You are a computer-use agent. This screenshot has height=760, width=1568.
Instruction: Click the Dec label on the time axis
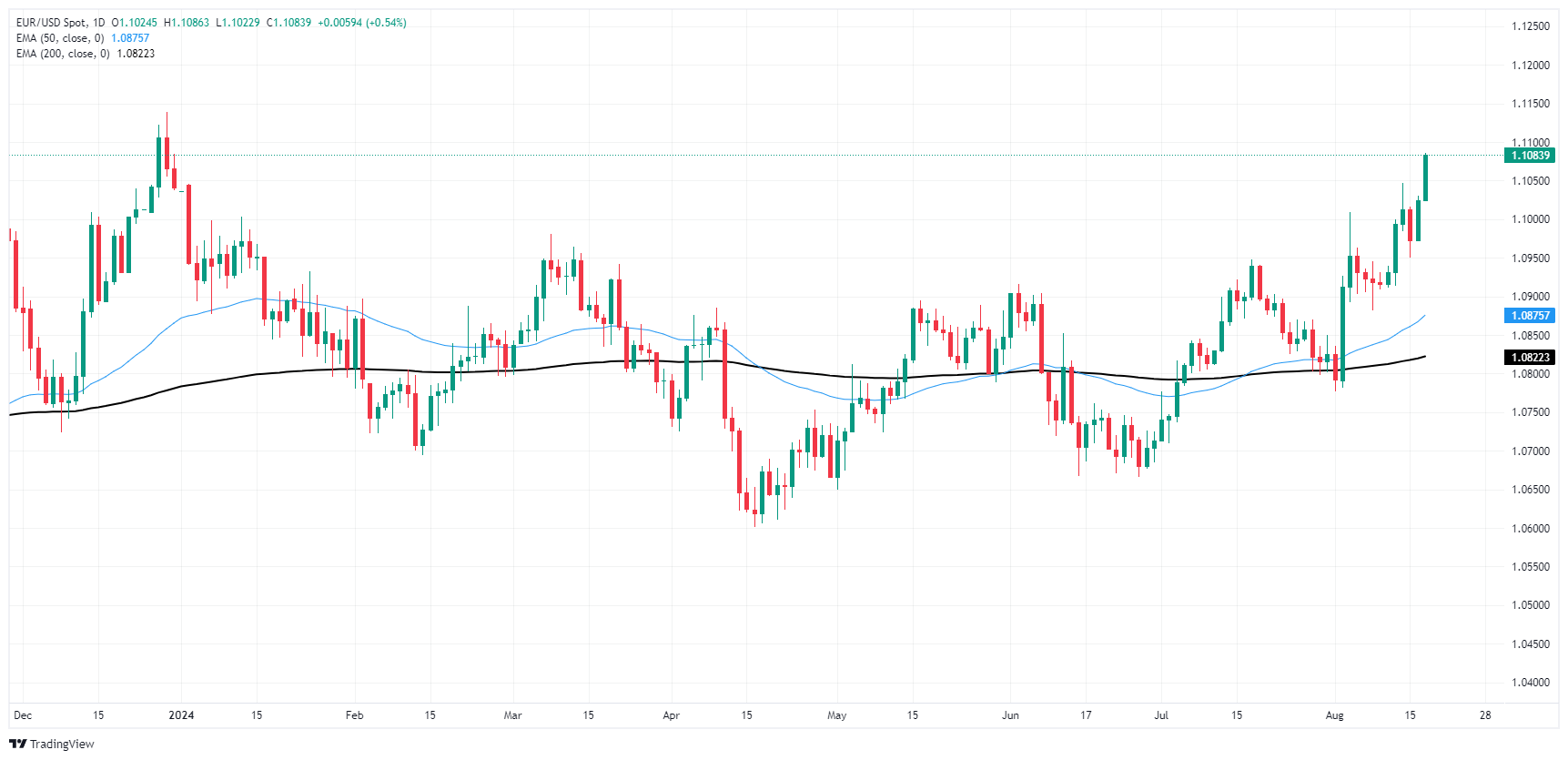coord(23,715)
